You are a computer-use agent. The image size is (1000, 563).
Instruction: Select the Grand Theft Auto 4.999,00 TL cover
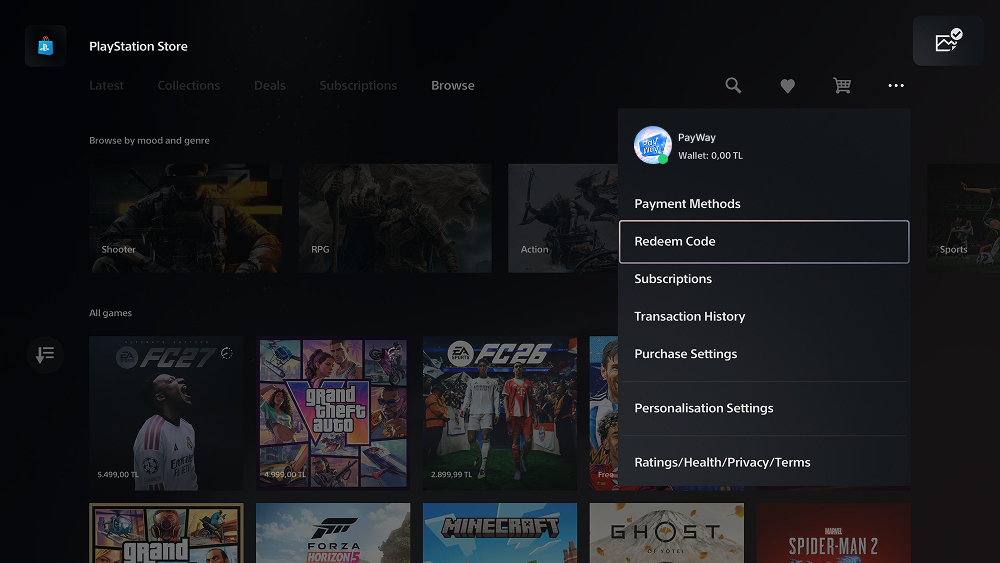(333, 413)
